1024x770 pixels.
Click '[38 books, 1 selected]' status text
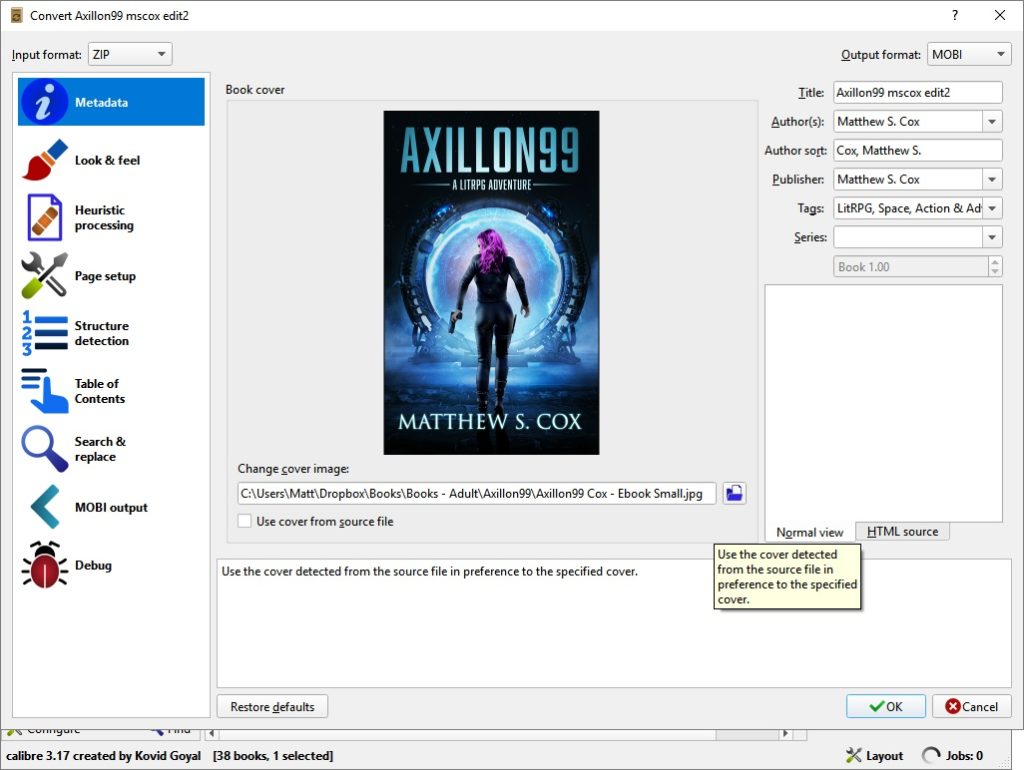coord(273,756)
